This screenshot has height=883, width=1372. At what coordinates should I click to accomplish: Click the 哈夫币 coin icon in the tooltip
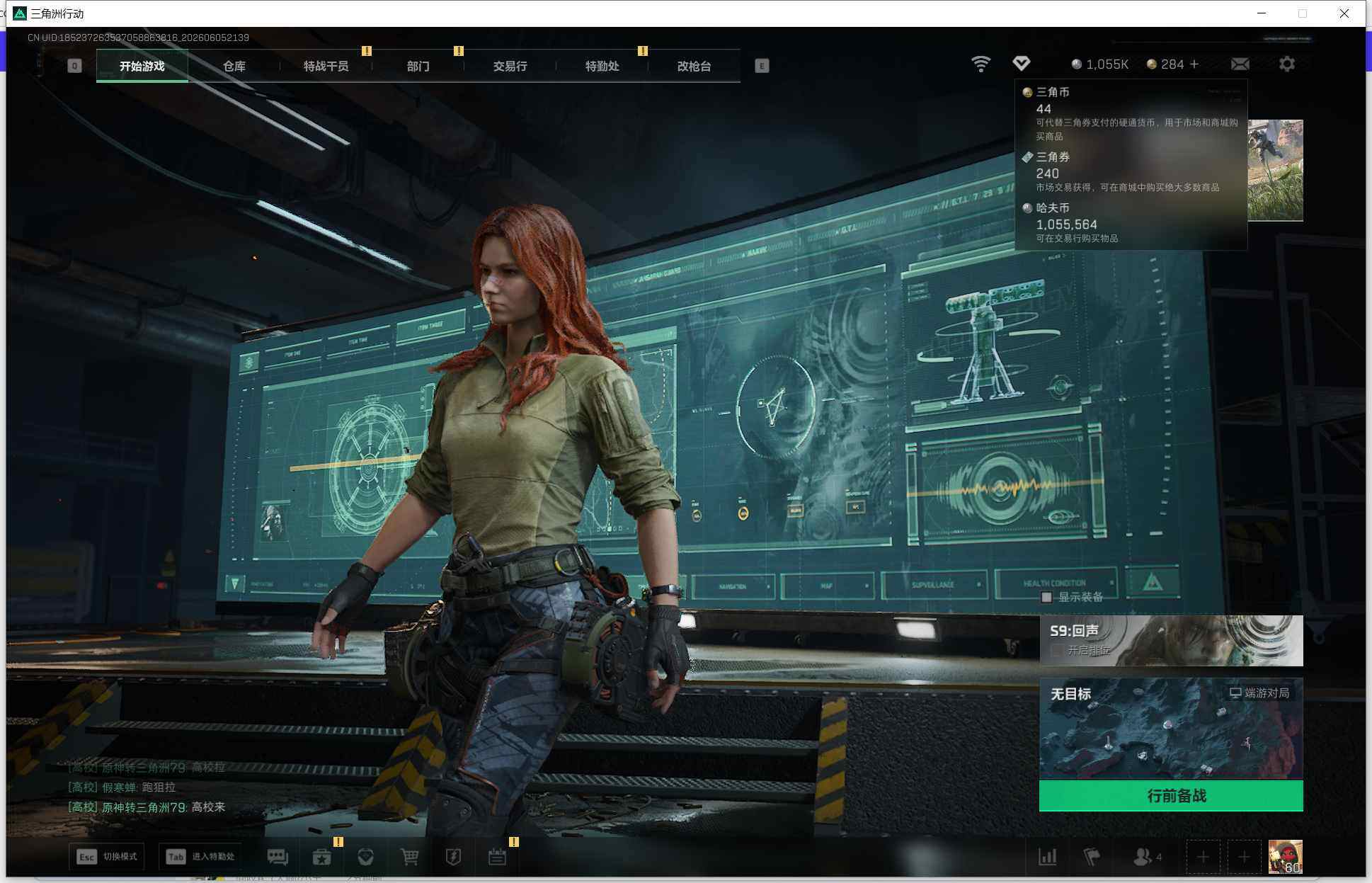(x=1027, y=208)
